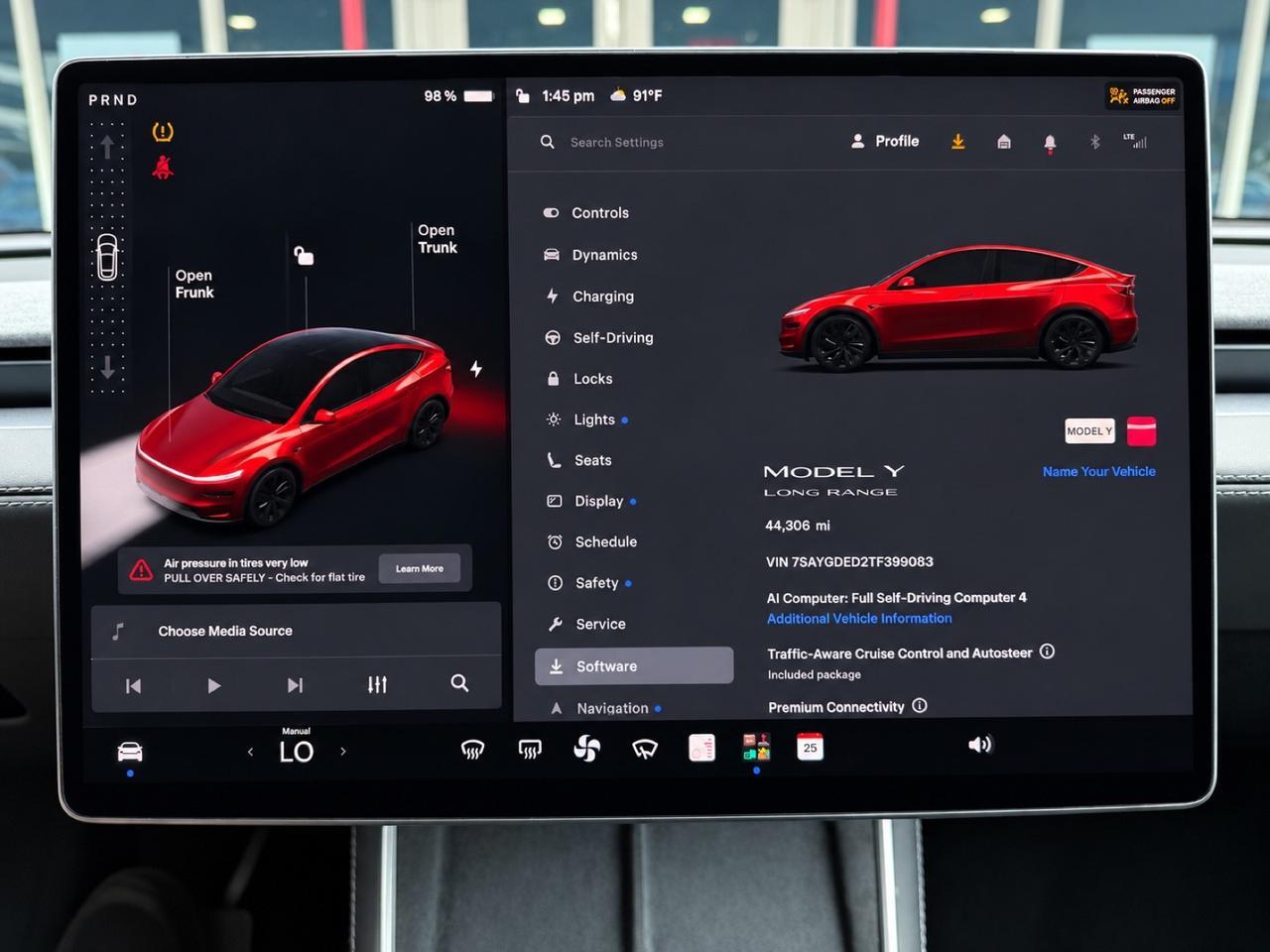Screen dimensions: 1270x952
Task: Tap the rear window defrost icon
Action: point(530,749)
